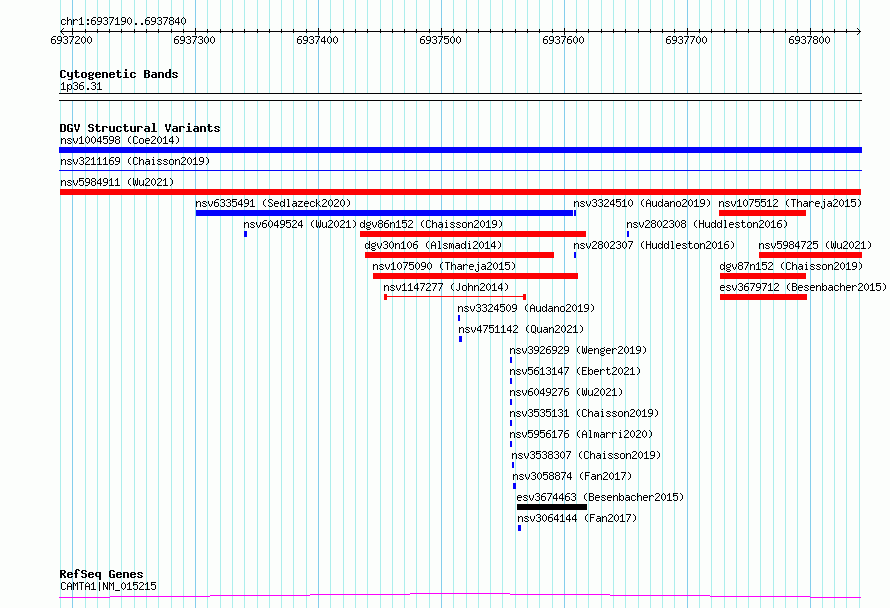Screen dimensions: 890x608
Task: Click ruler position 6937400
Action: 317,40
